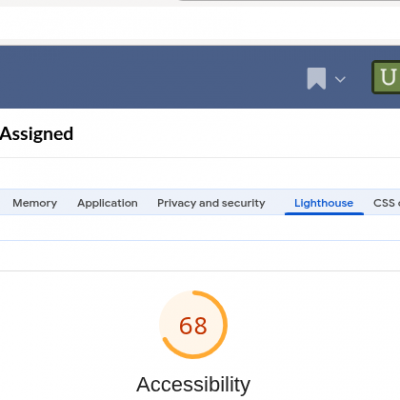The width and height of the screenshot is (400, 400).
Task: Select the number 68 inside the gauge
Action: (x=193, y=326)
